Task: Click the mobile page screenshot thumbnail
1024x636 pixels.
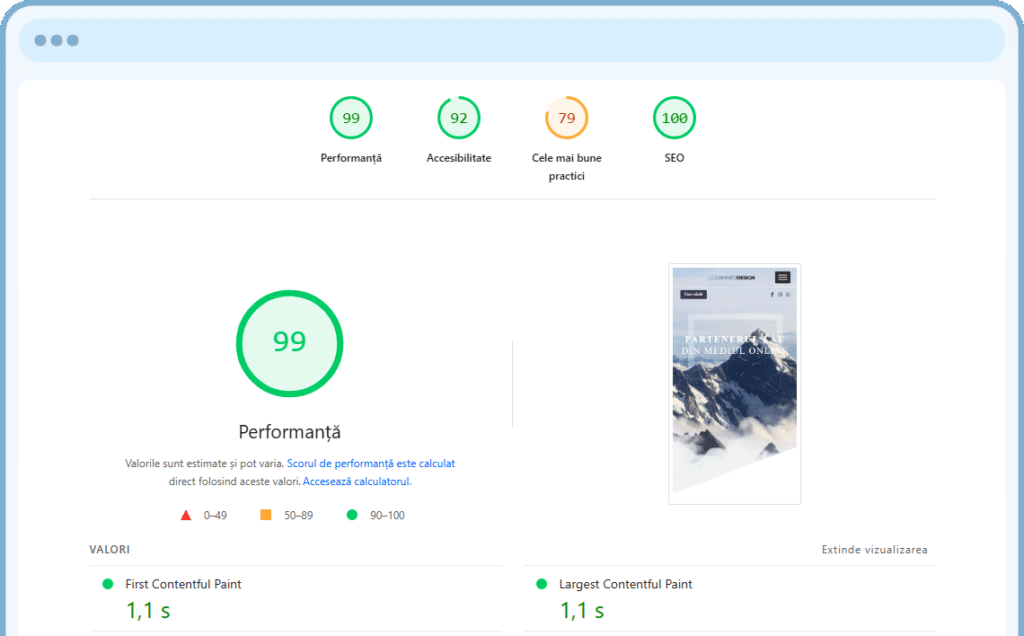Action: click(735, 384)
